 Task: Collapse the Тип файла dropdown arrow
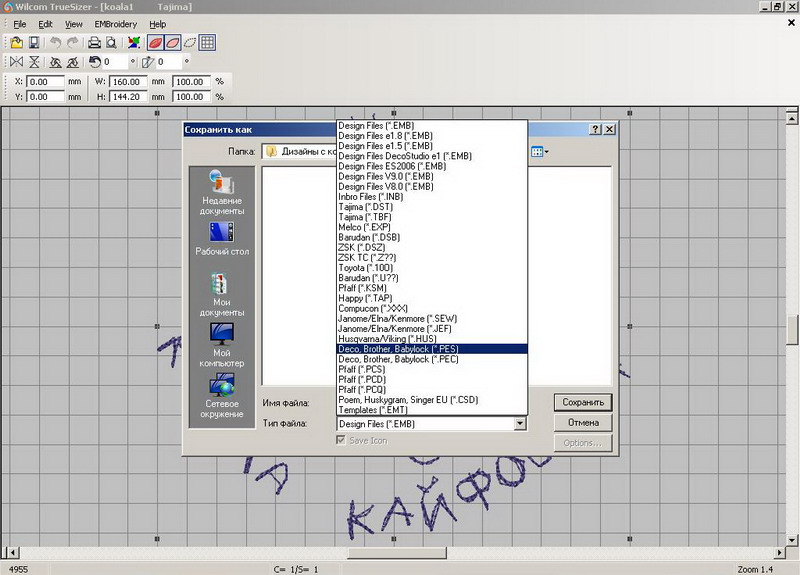(x=519, y=424)
